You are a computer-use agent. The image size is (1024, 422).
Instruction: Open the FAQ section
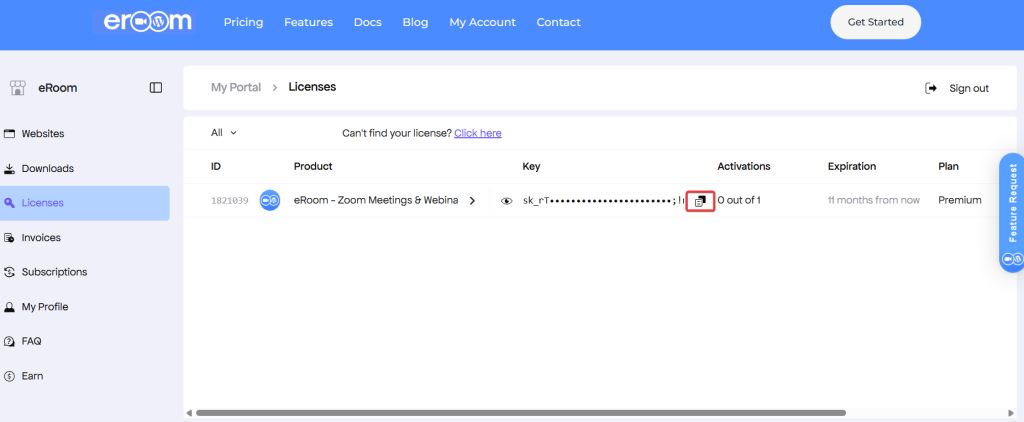click(x=31, y=341)
